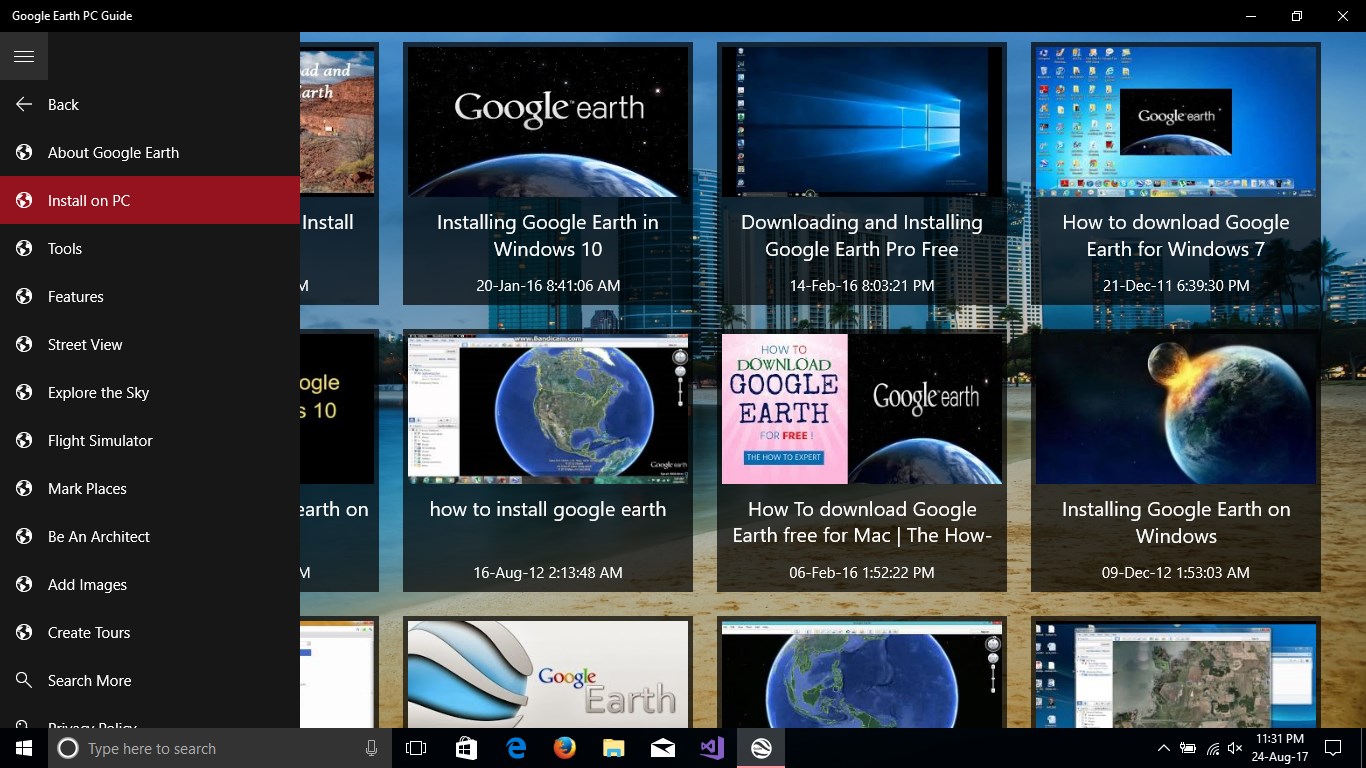
Task: Click the microphone icon in taskbar search
Action: pyautogui.click(x=371, y=748)
